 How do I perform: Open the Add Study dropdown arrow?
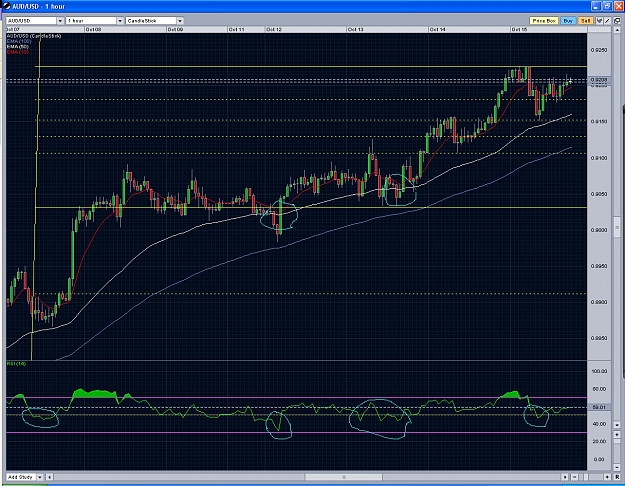tap(40, 477)
